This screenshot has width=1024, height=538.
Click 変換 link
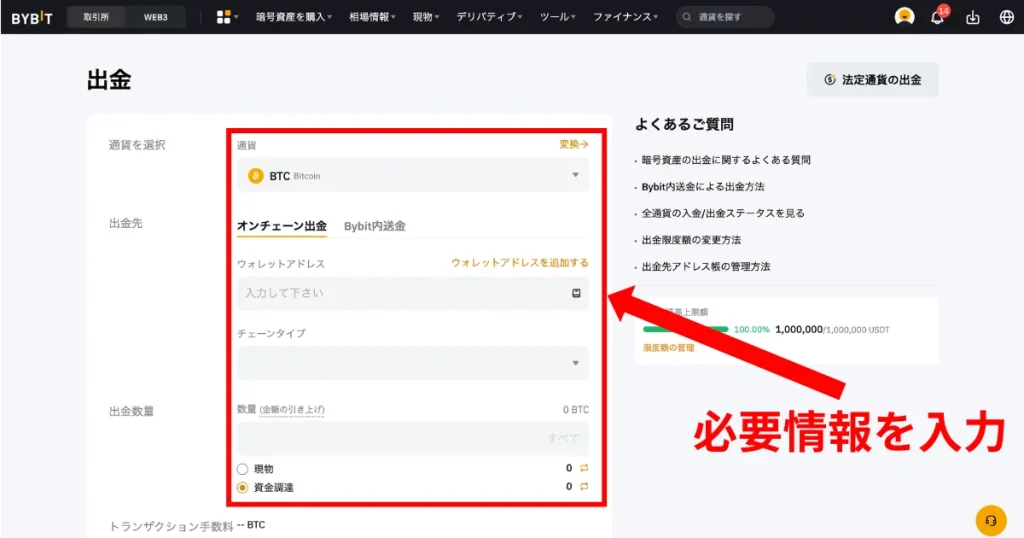pos(573,144)
